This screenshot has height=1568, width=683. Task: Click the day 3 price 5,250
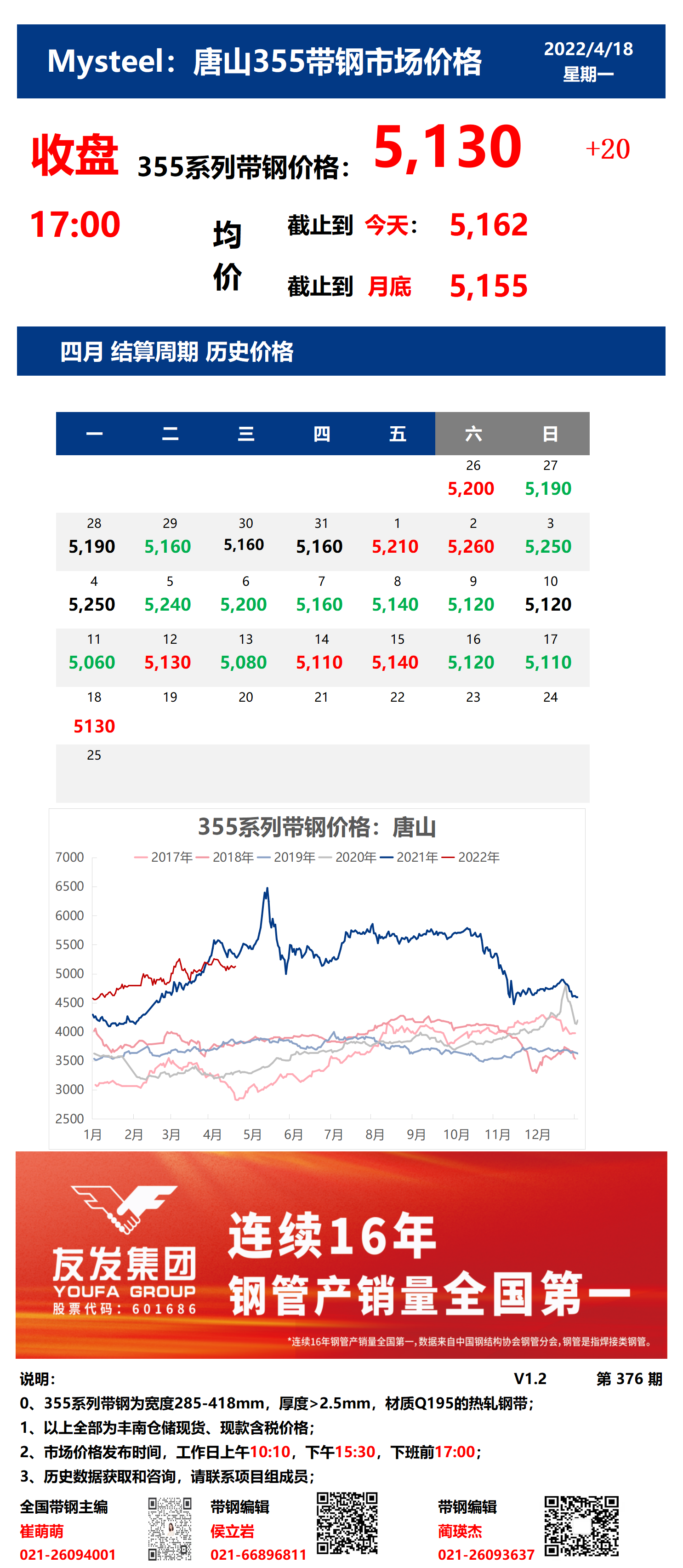pos(548,546)
